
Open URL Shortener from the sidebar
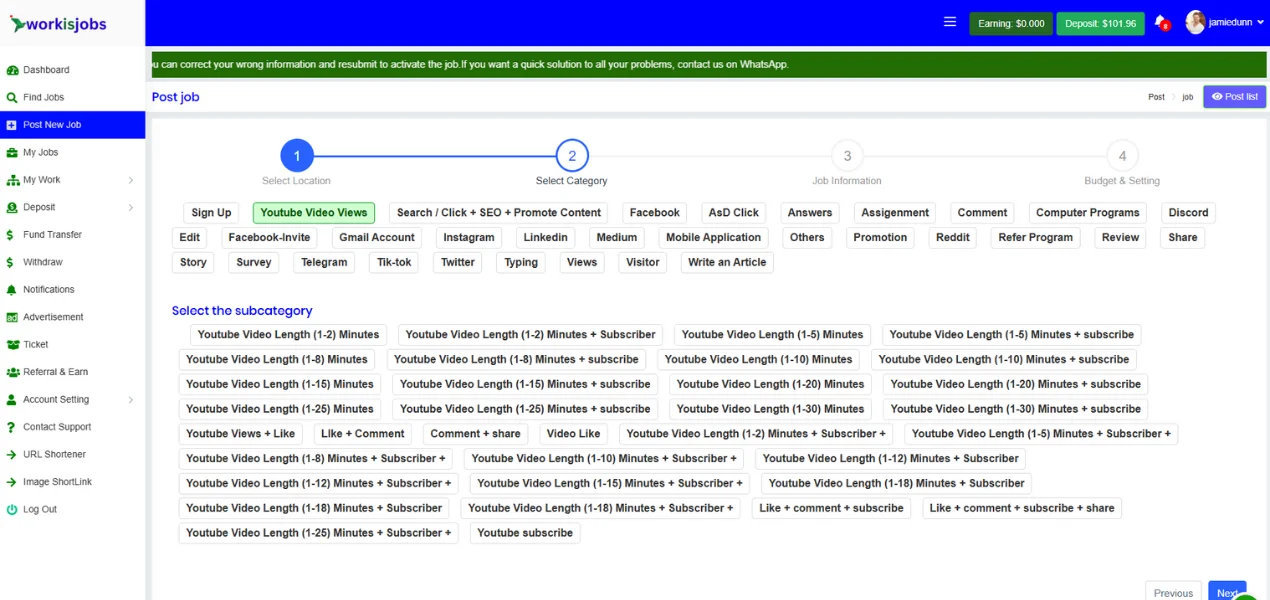click(x=54, y=455)
